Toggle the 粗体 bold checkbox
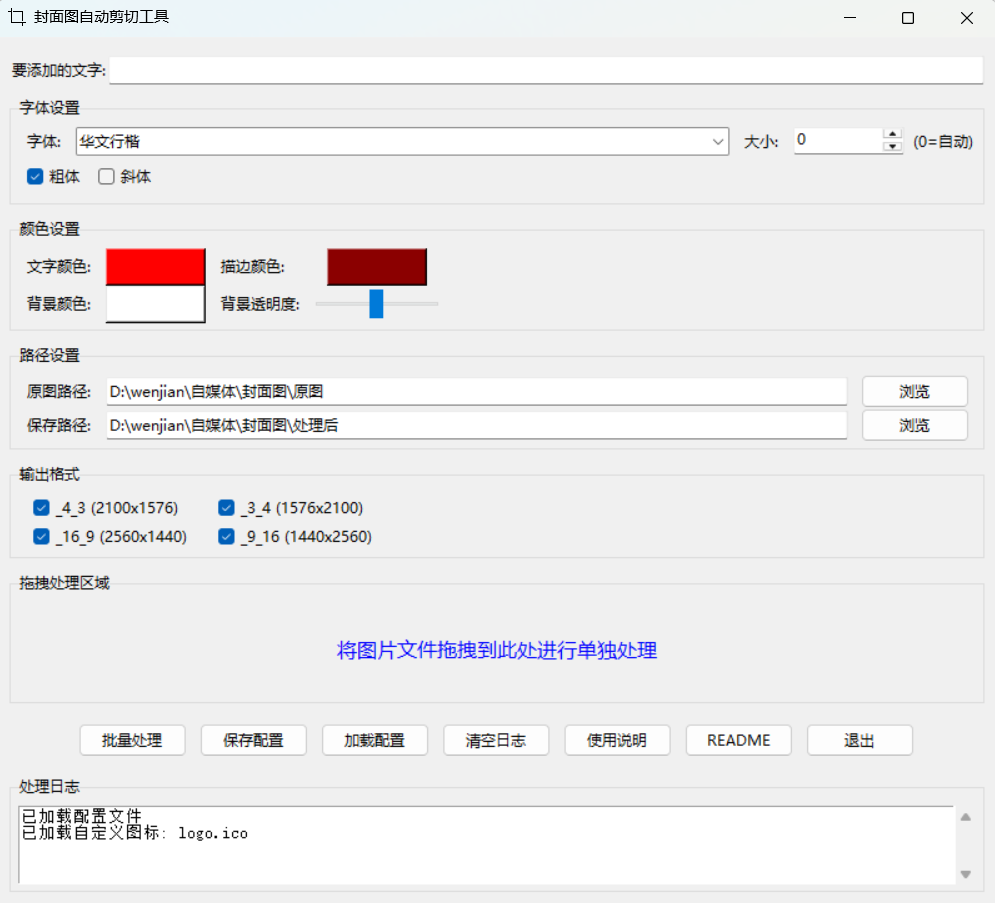Image resolution: width=995 pixels, height=903 pixels. (35, 177)
